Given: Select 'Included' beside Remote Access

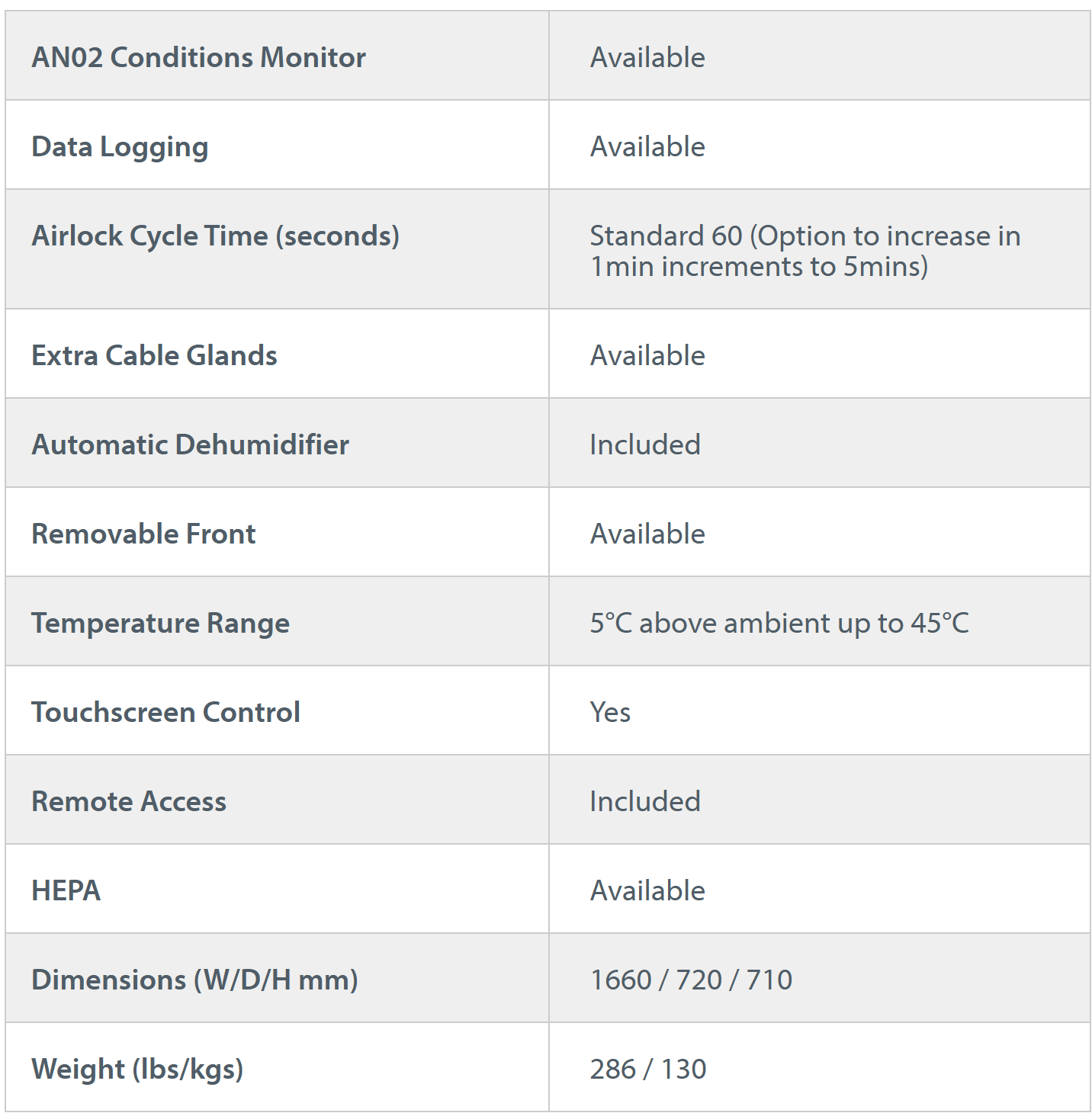Looking at the screenshot, I should click(645, 801).
